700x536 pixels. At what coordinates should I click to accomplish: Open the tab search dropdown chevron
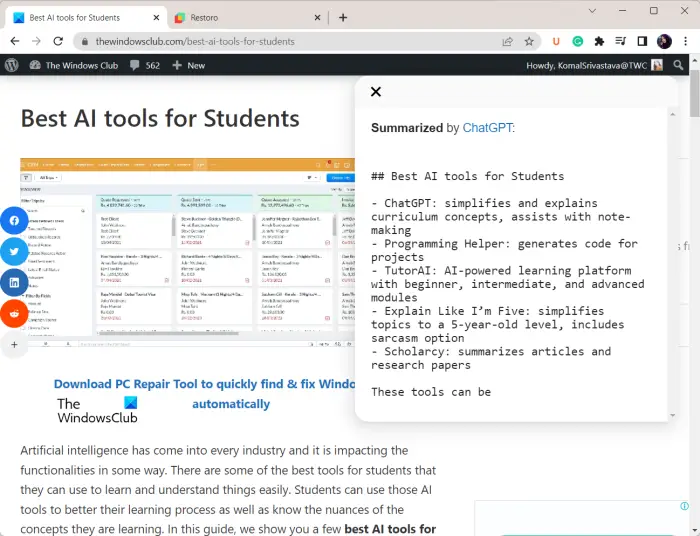pos(592,11)
